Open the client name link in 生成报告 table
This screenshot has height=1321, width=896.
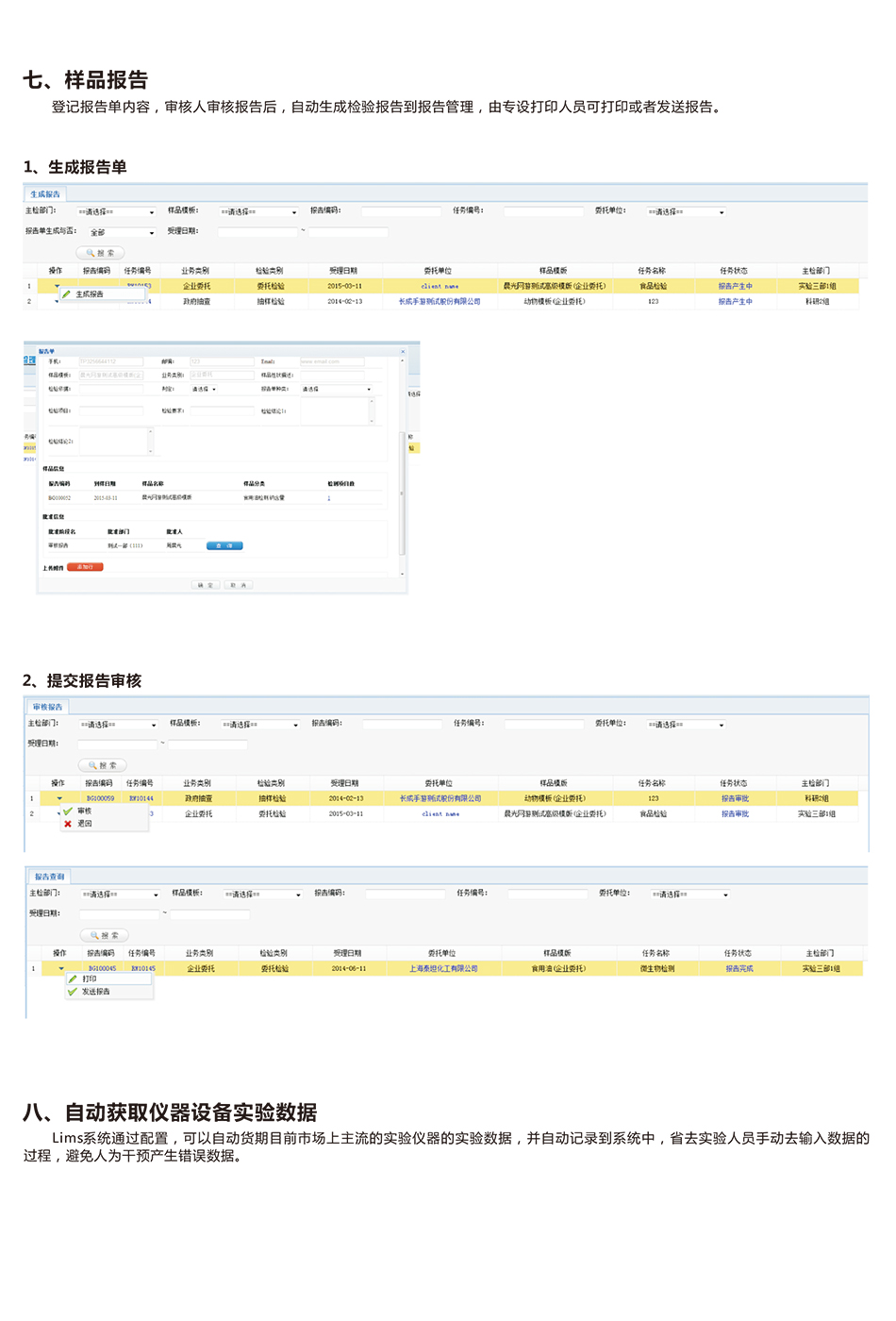point(440,286)
